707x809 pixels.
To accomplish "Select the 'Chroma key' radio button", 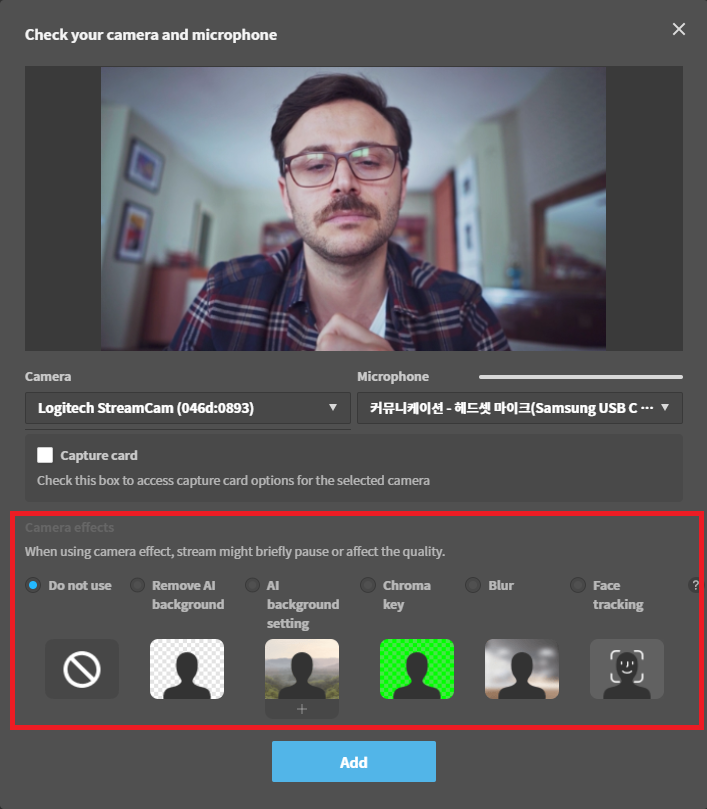I will [x=368, y=585].
